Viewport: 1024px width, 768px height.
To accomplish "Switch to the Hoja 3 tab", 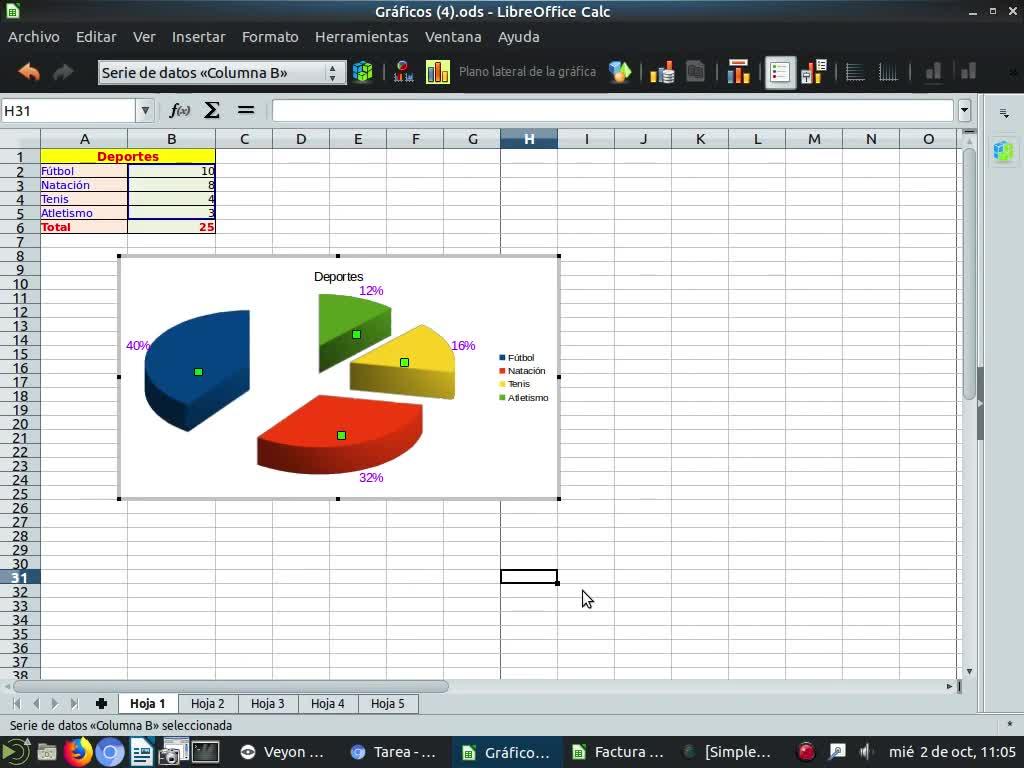I will coord(268,703).
